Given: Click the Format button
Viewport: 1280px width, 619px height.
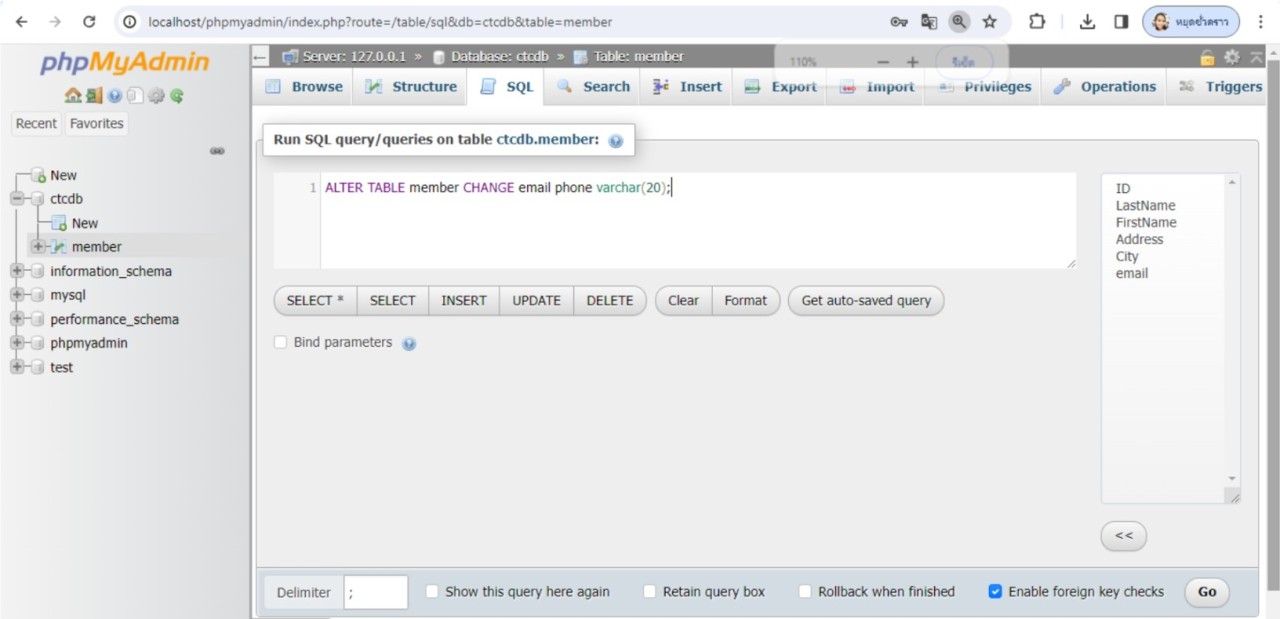Looking at the screenshot, I should click(x=745, y=300).
